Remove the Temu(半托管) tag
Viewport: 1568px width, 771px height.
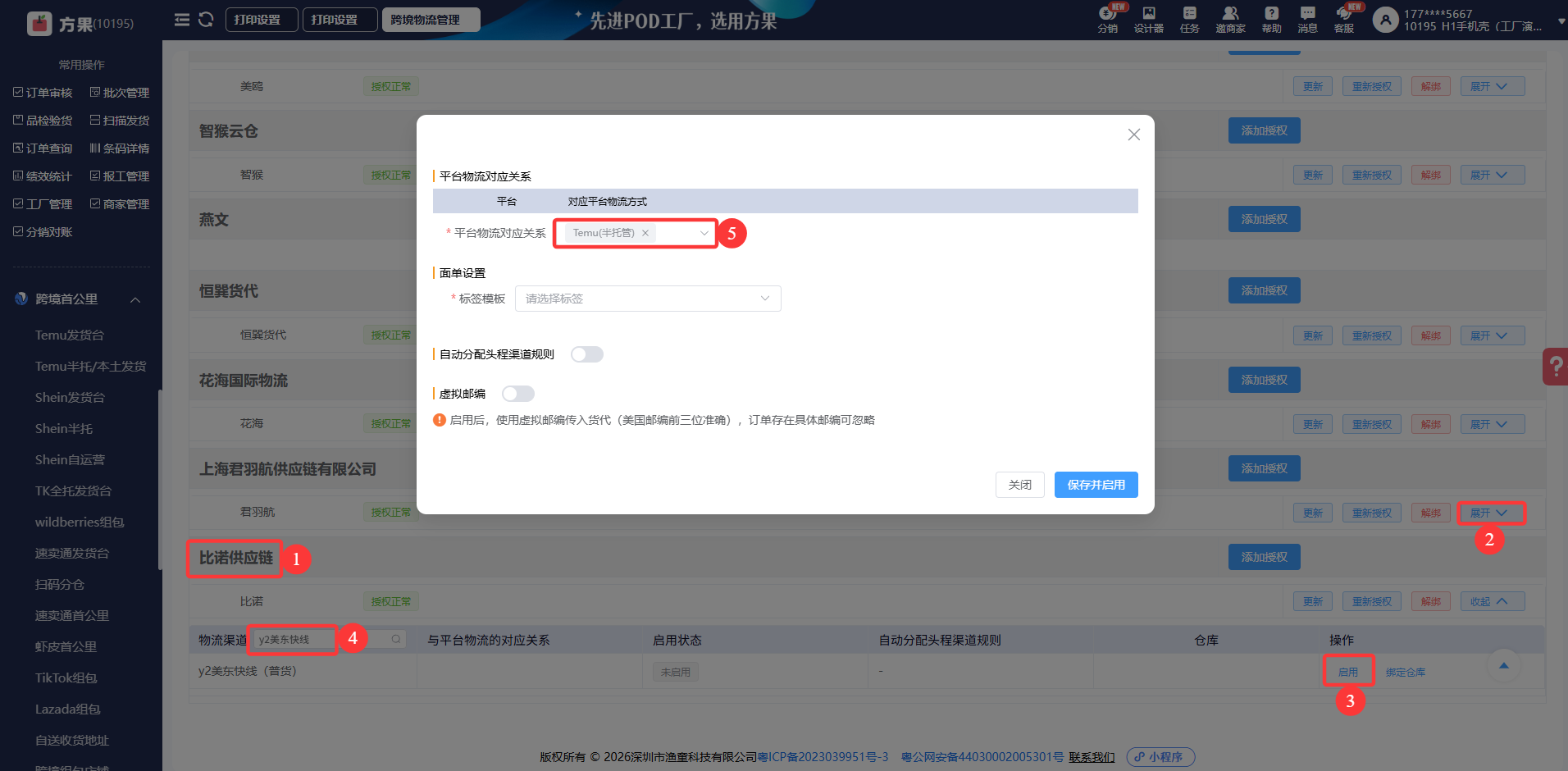(645, 233)
